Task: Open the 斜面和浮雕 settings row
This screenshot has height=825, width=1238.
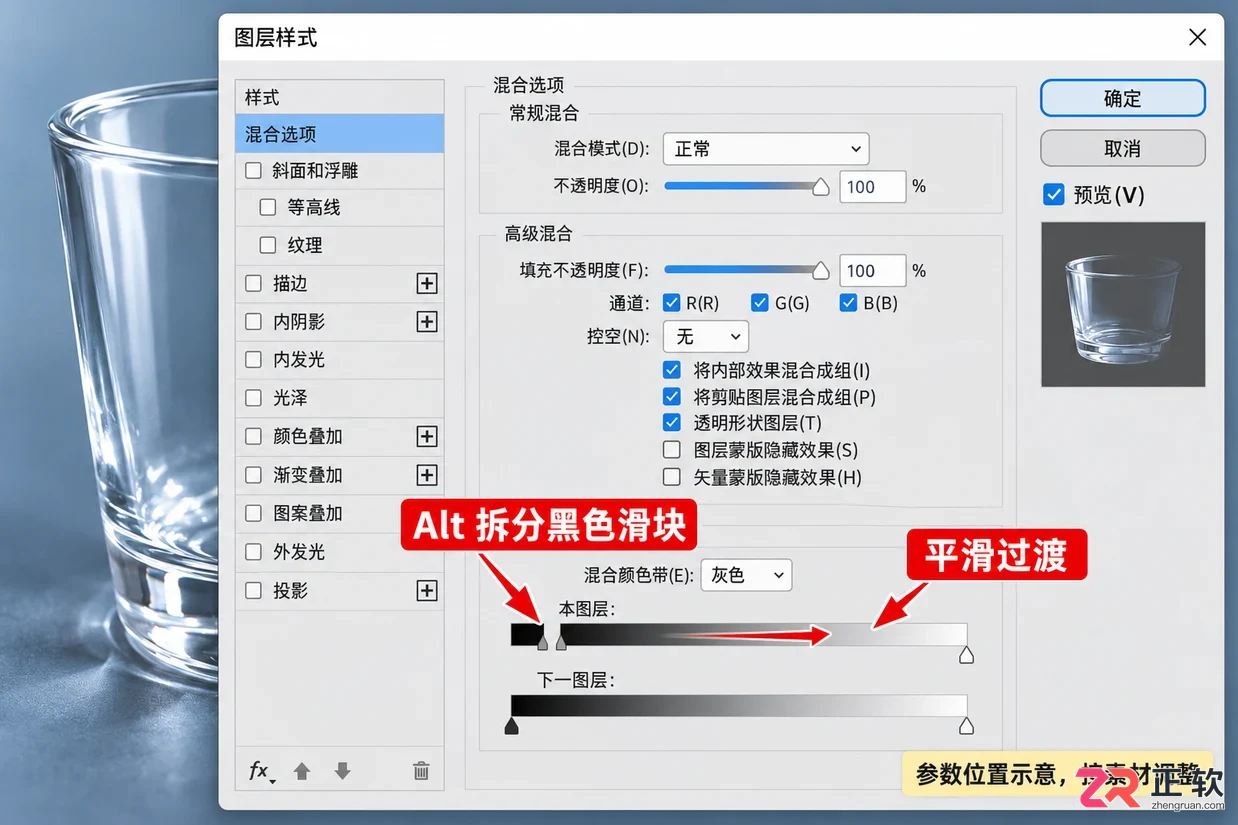Action: tap(340, 171)
